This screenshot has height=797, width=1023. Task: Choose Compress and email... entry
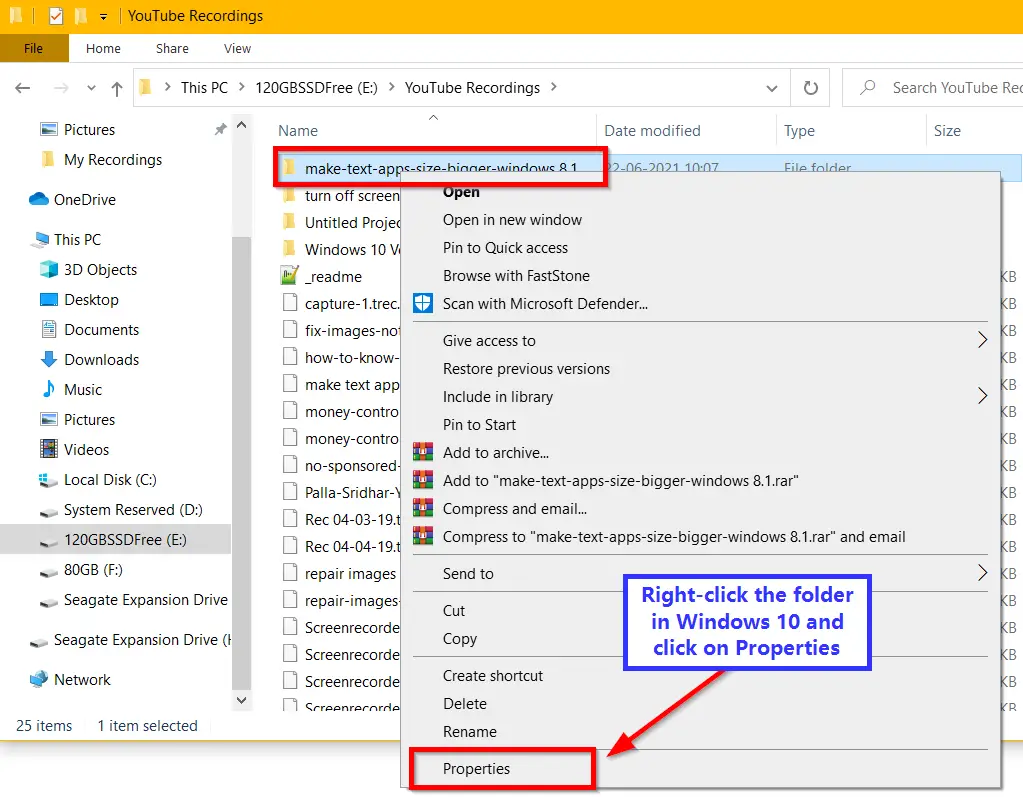coord(514,509)
